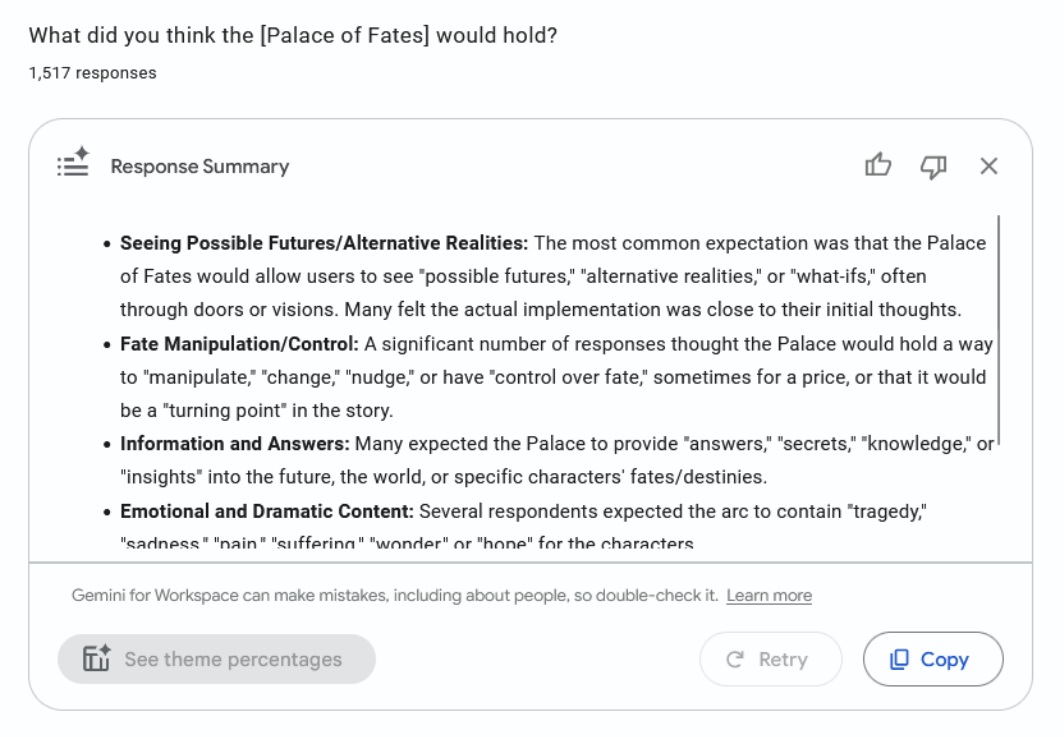Select the Information and Answers bullet heading
Viewport: 1064px width, 737px height.
coord(235,444)
